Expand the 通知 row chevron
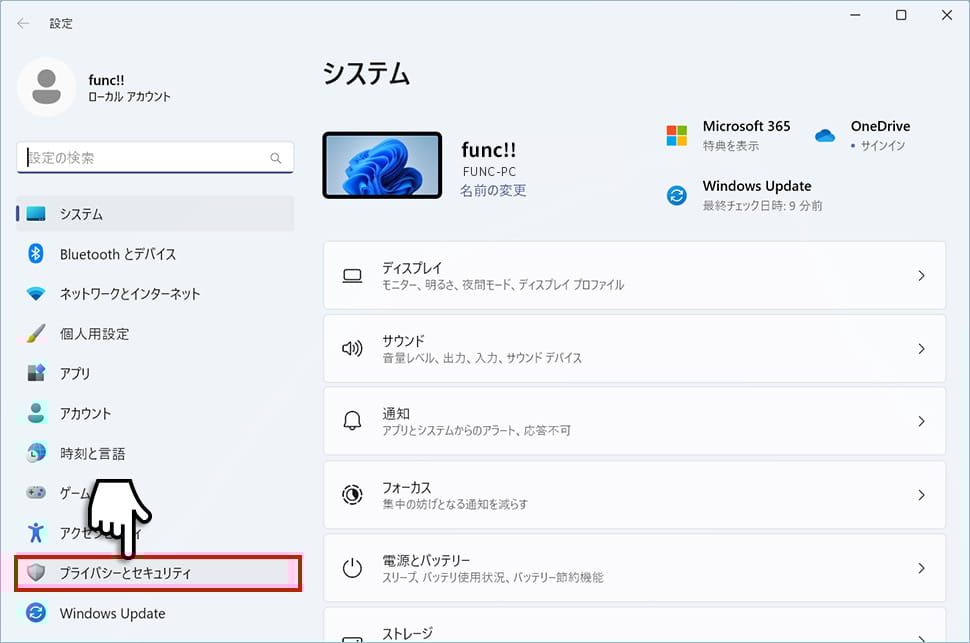The width and height of the screenshot is (970, 643). [922, 421]
